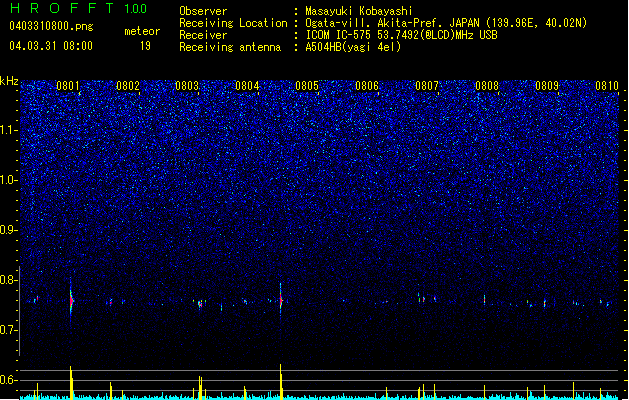Click the 0805 time marker
The image size is (629, 400).
click(x=307, y=86)
